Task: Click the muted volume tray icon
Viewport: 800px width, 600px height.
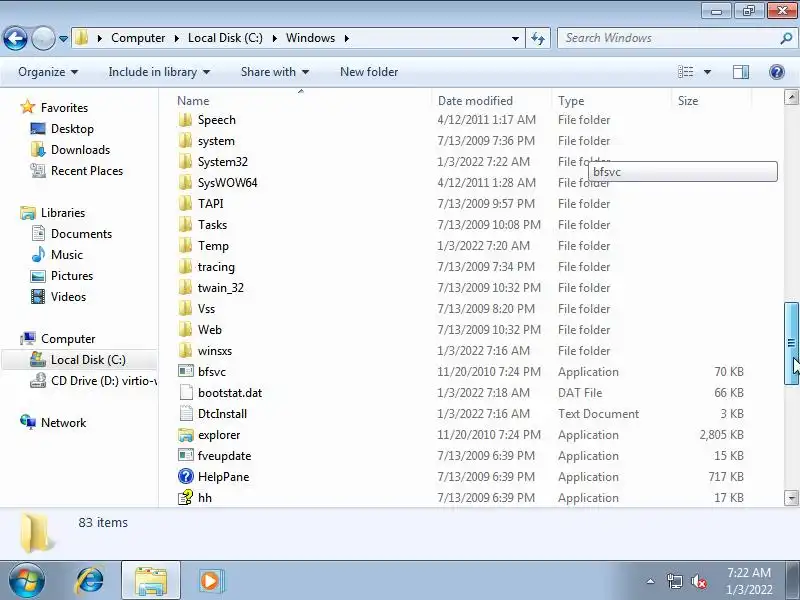Action: pos(698,581)
